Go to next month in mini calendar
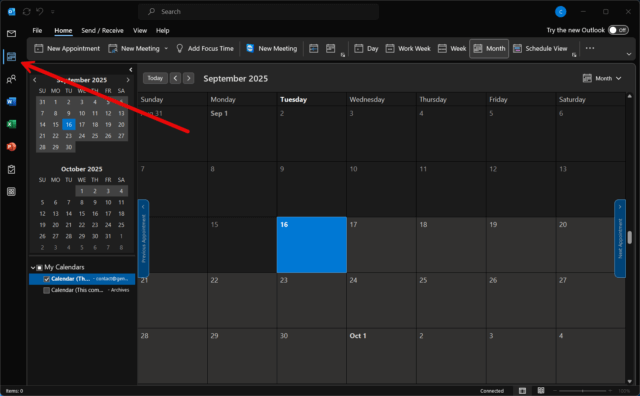Image resolution: width=640 pixels, height=396 pixels. 128,80
